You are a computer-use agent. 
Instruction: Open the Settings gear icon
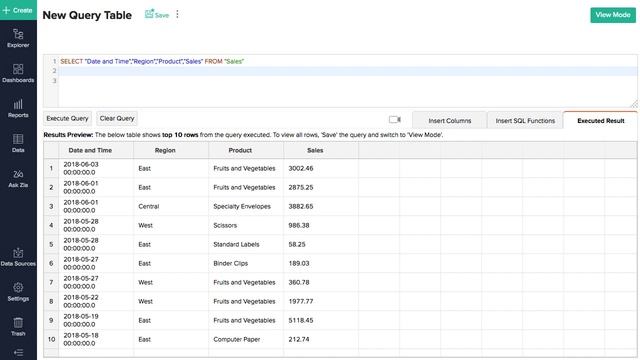pos(18,292)
